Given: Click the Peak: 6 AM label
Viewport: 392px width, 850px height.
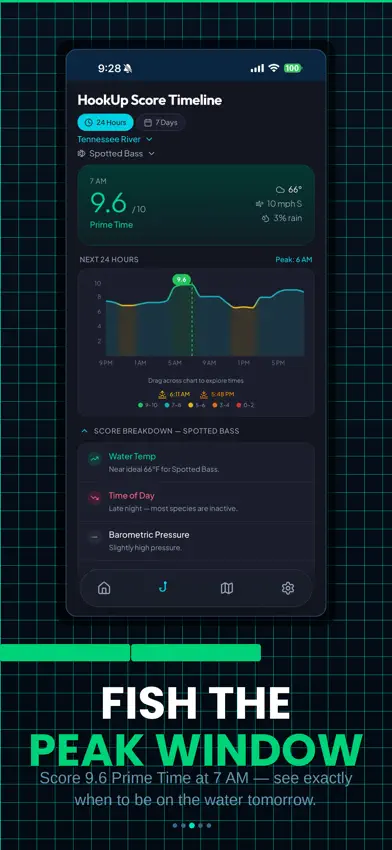Looking at the screenshot, I should click(x=293, y=260).
